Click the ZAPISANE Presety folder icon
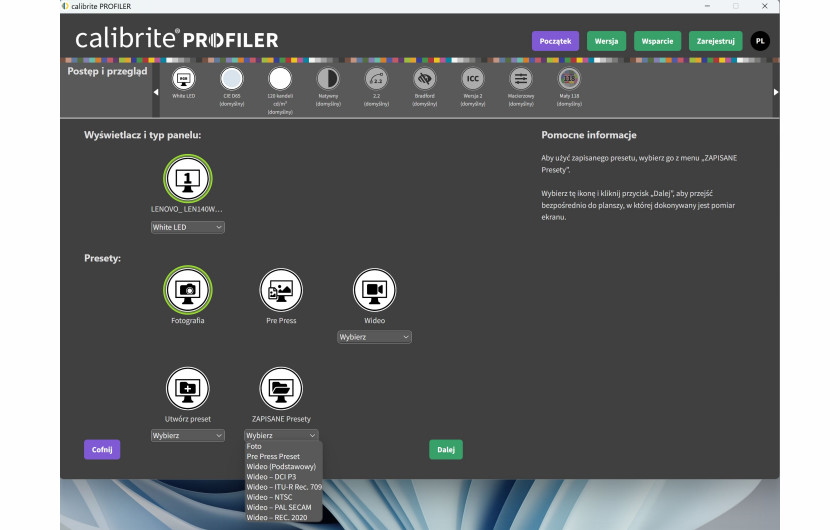 281,389
